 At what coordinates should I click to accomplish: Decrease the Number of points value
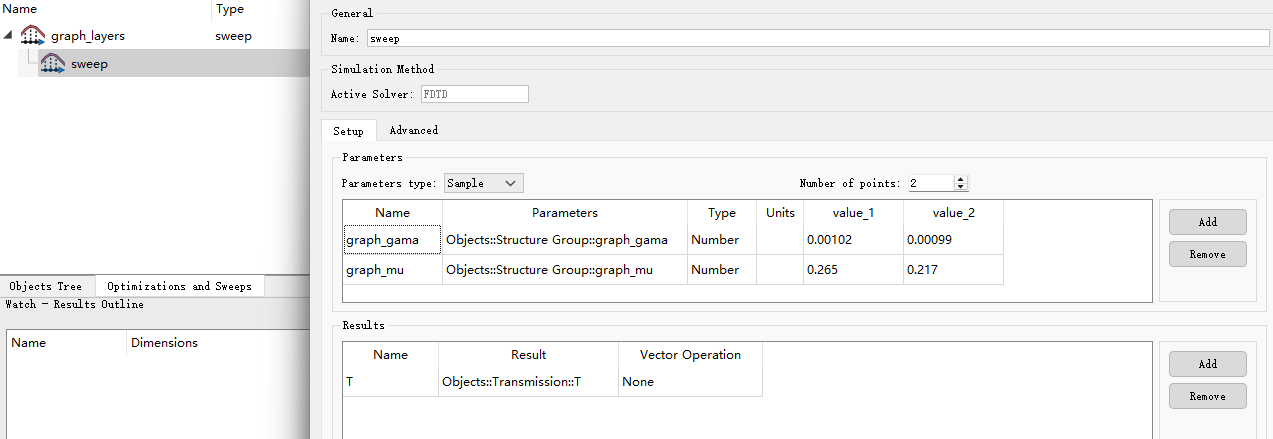(x=961, y=187)
